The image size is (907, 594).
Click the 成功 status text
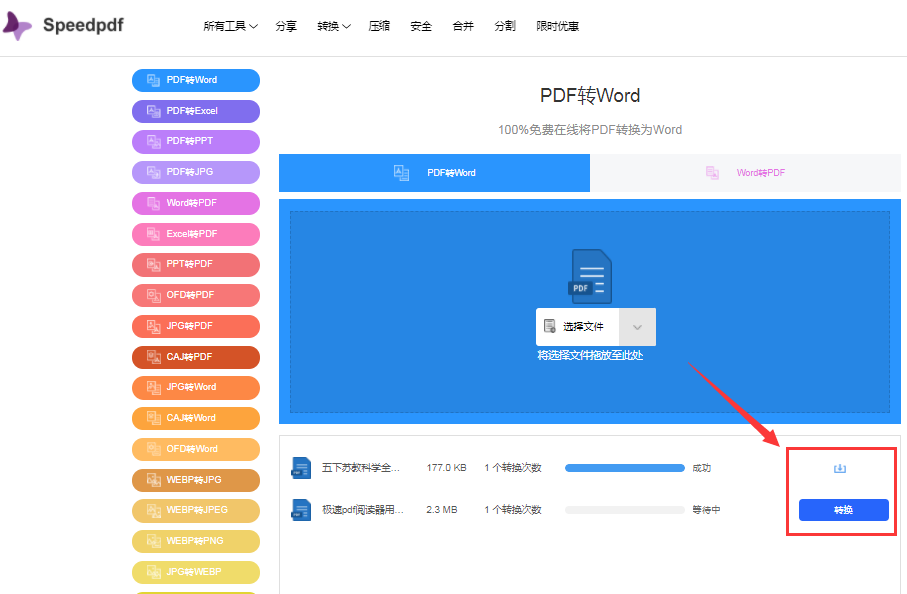tap(702, 468)
